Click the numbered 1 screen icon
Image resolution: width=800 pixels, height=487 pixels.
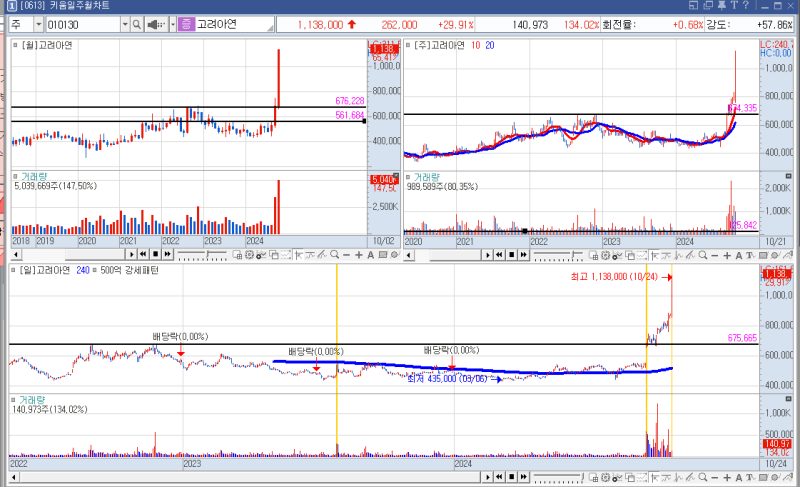(12, 6)
